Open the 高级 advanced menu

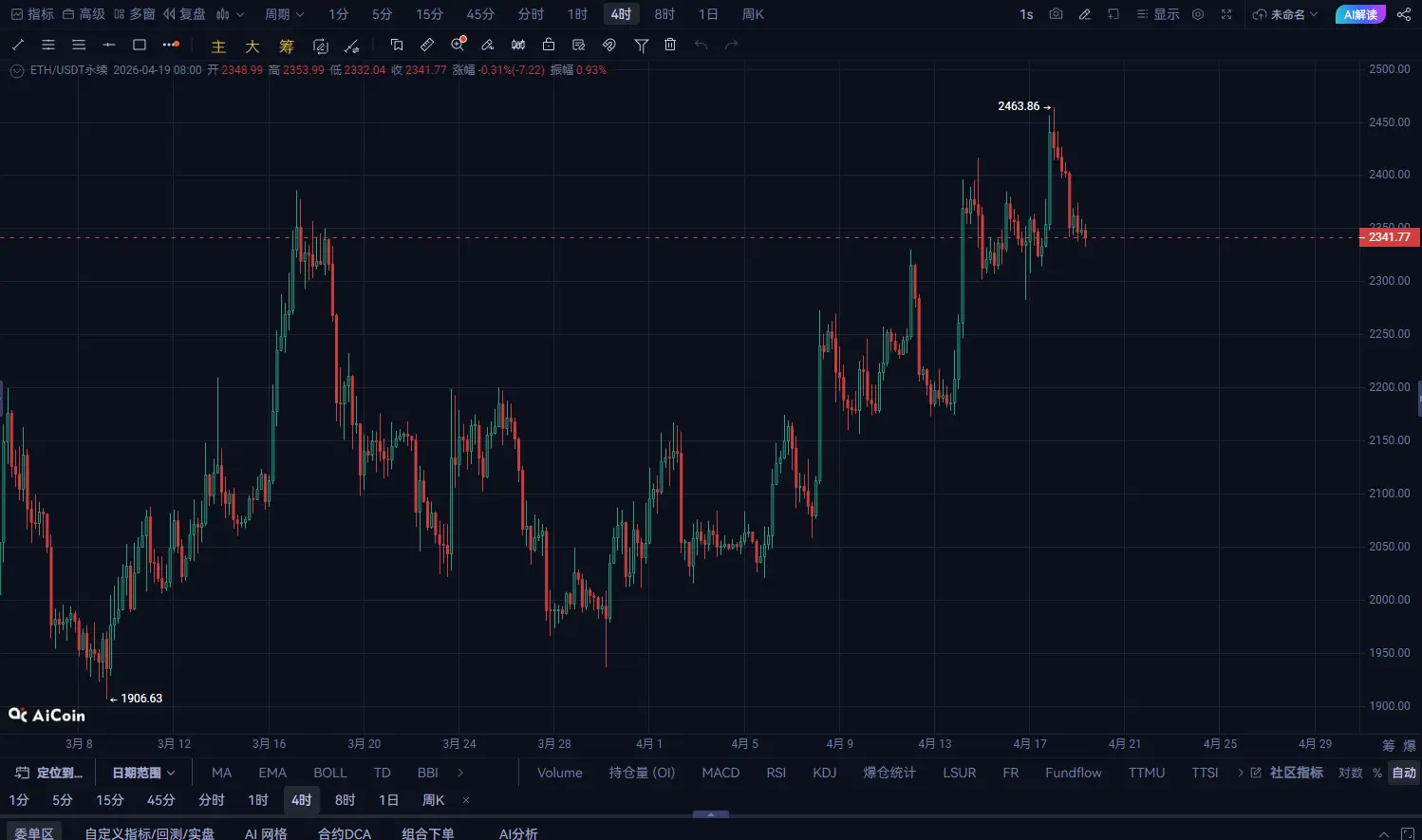click(x=84, y=14)
